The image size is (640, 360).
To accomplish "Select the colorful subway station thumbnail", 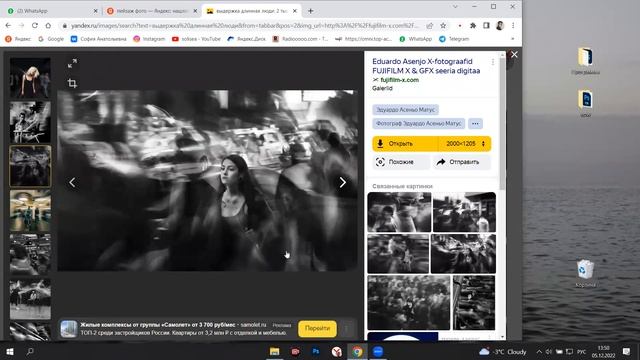I will [30, 210].
